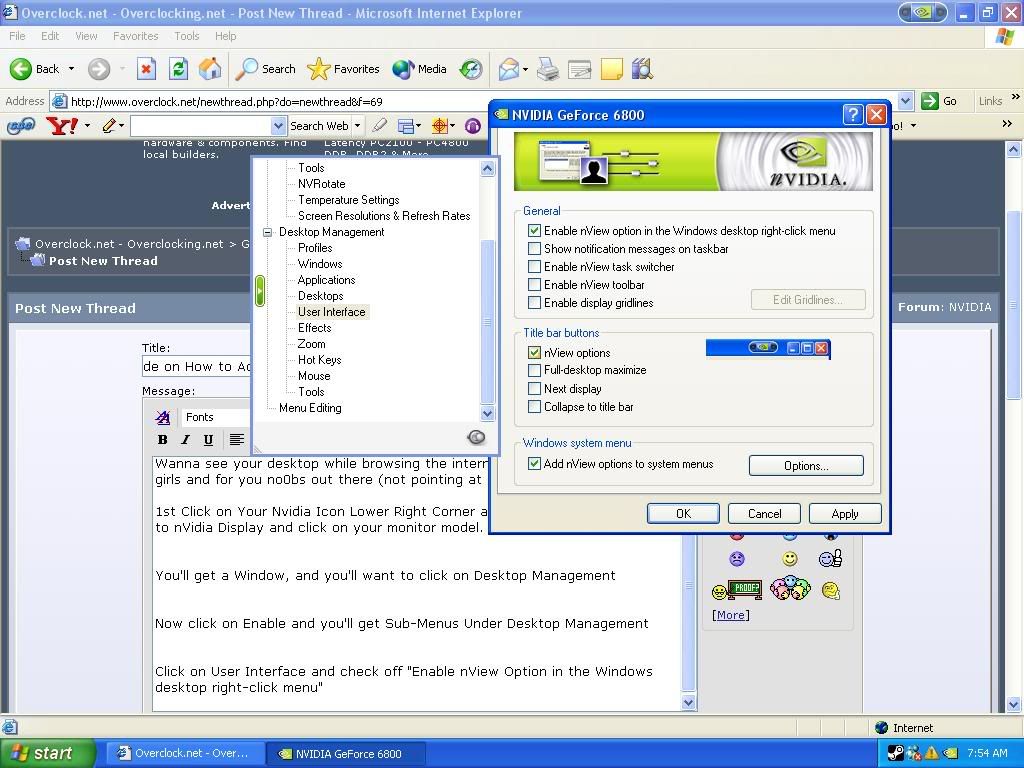This screenshot has width=1024, height=768.
Task: Click the Yahoo! Y! logo in the toolbar
Action: click(62, 125)
